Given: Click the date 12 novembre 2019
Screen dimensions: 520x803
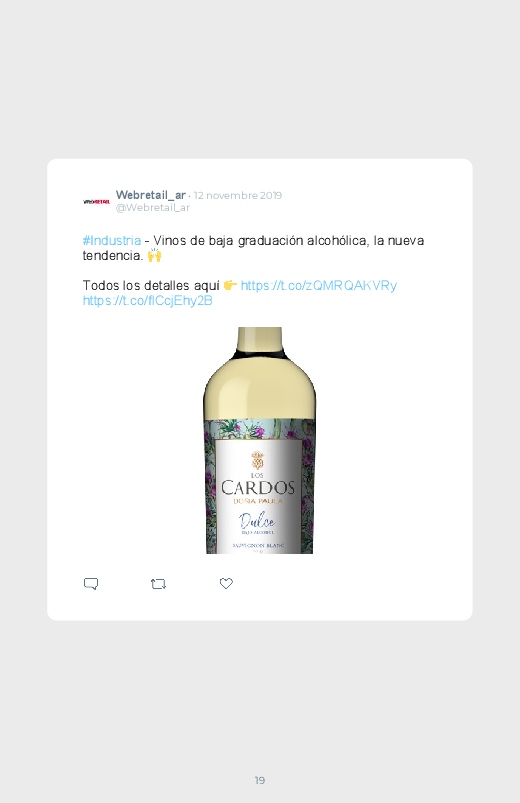Looking at the screenshot, I should pos(238,196).
